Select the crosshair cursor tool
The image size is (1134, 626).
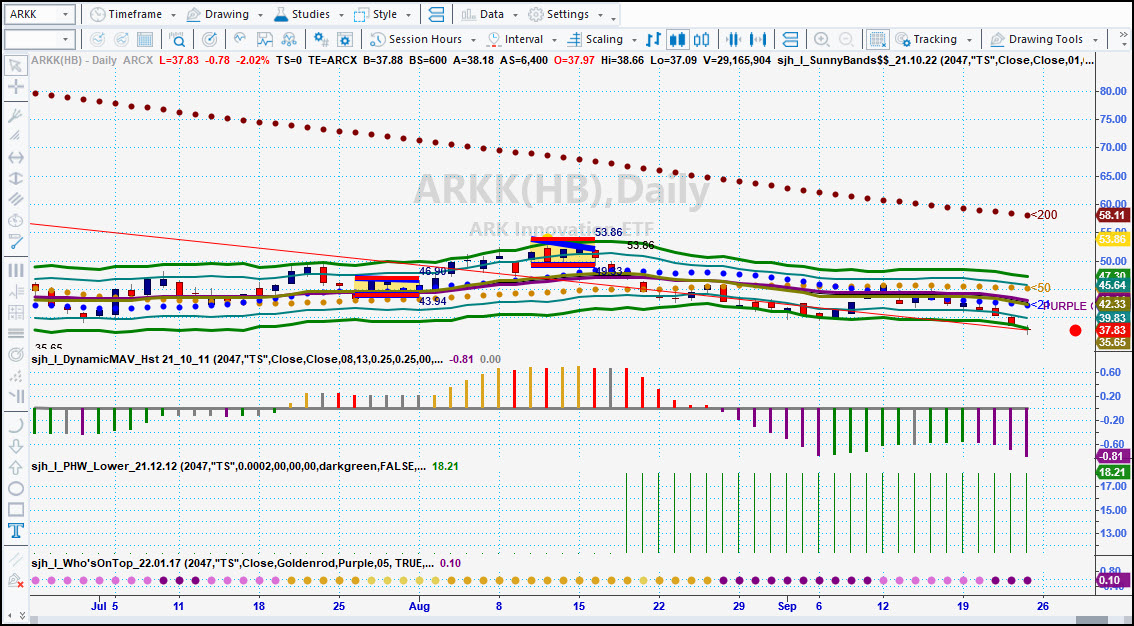point(15,87)
